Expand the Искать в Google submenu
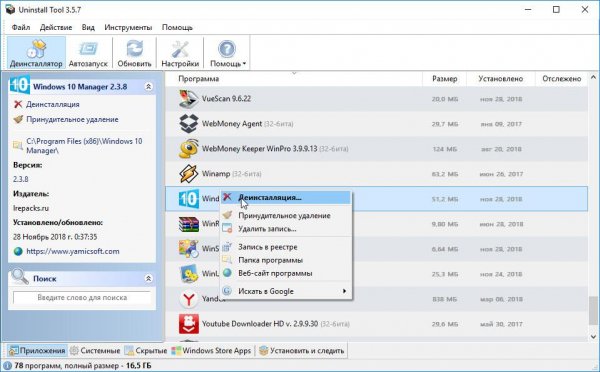The image size is (600, 372). click(x=285, y=291)
